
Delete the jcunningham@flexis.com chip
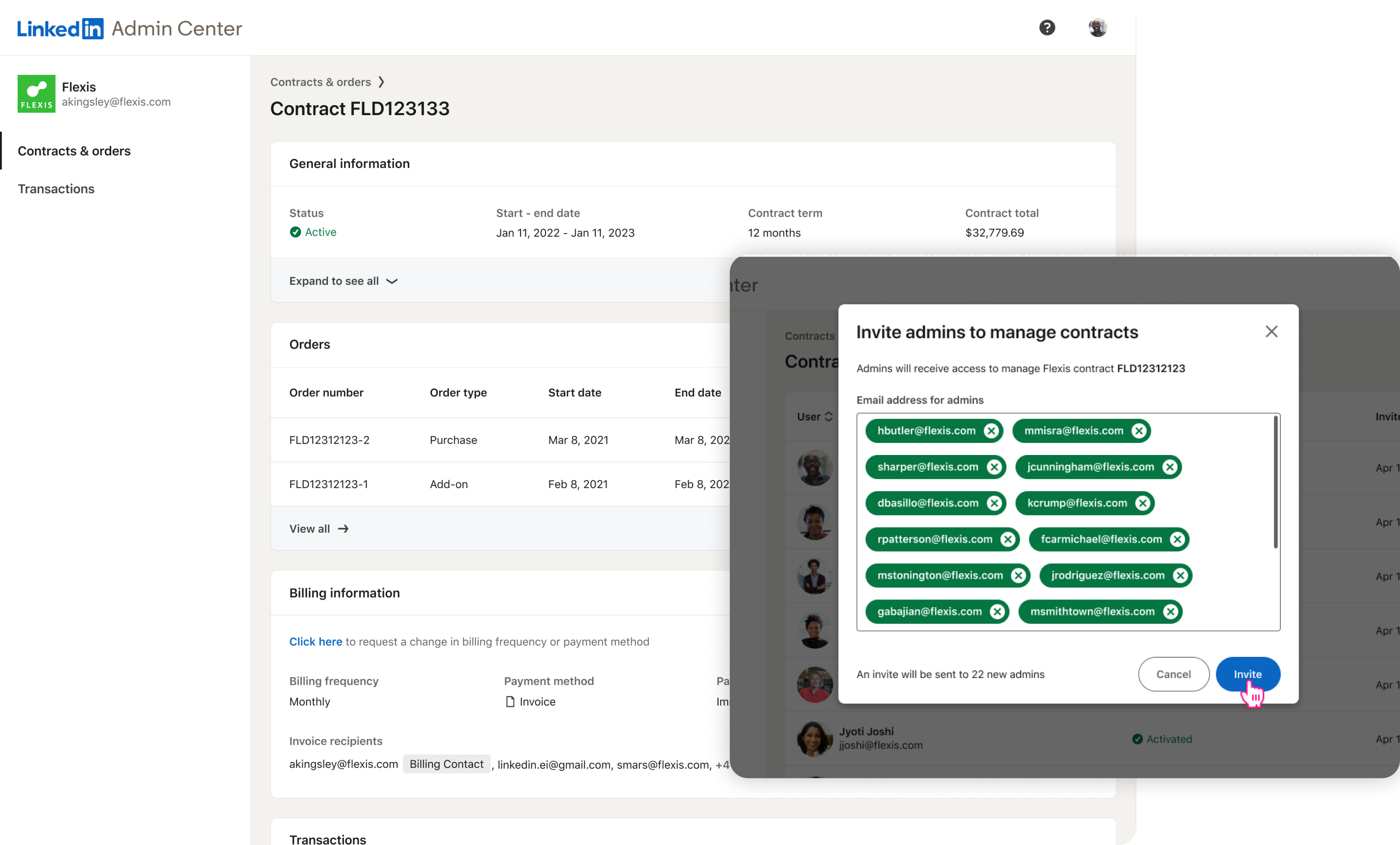click(x=1169, y=467)
